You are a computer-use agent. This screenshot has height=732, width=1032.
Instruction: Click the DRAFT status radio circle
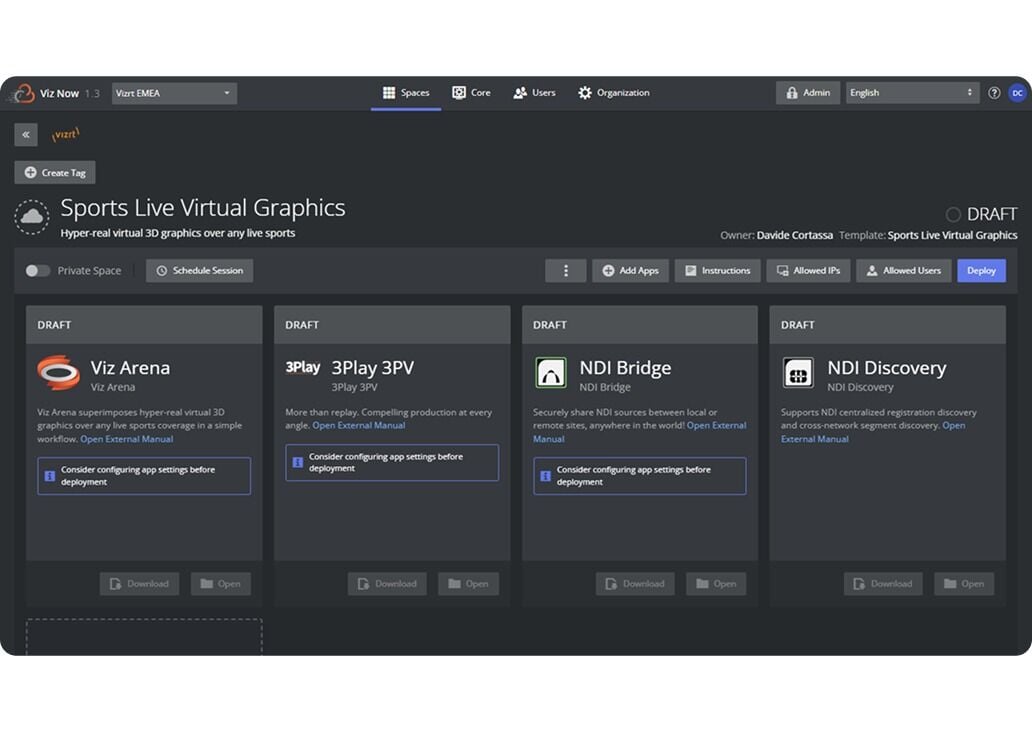[x=953, y=214]
